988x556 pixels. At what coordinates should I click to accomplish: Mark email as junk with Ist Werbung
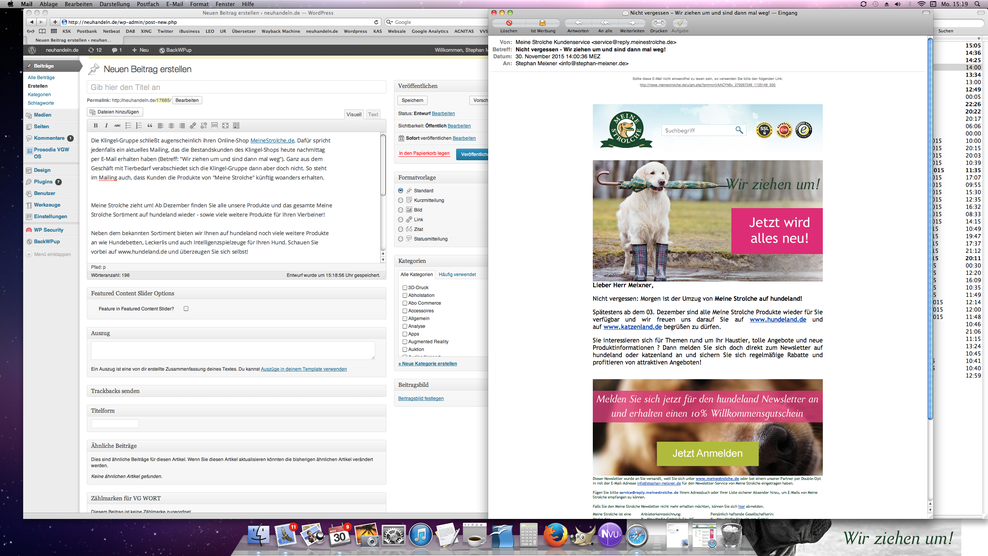tap(542, 23)
